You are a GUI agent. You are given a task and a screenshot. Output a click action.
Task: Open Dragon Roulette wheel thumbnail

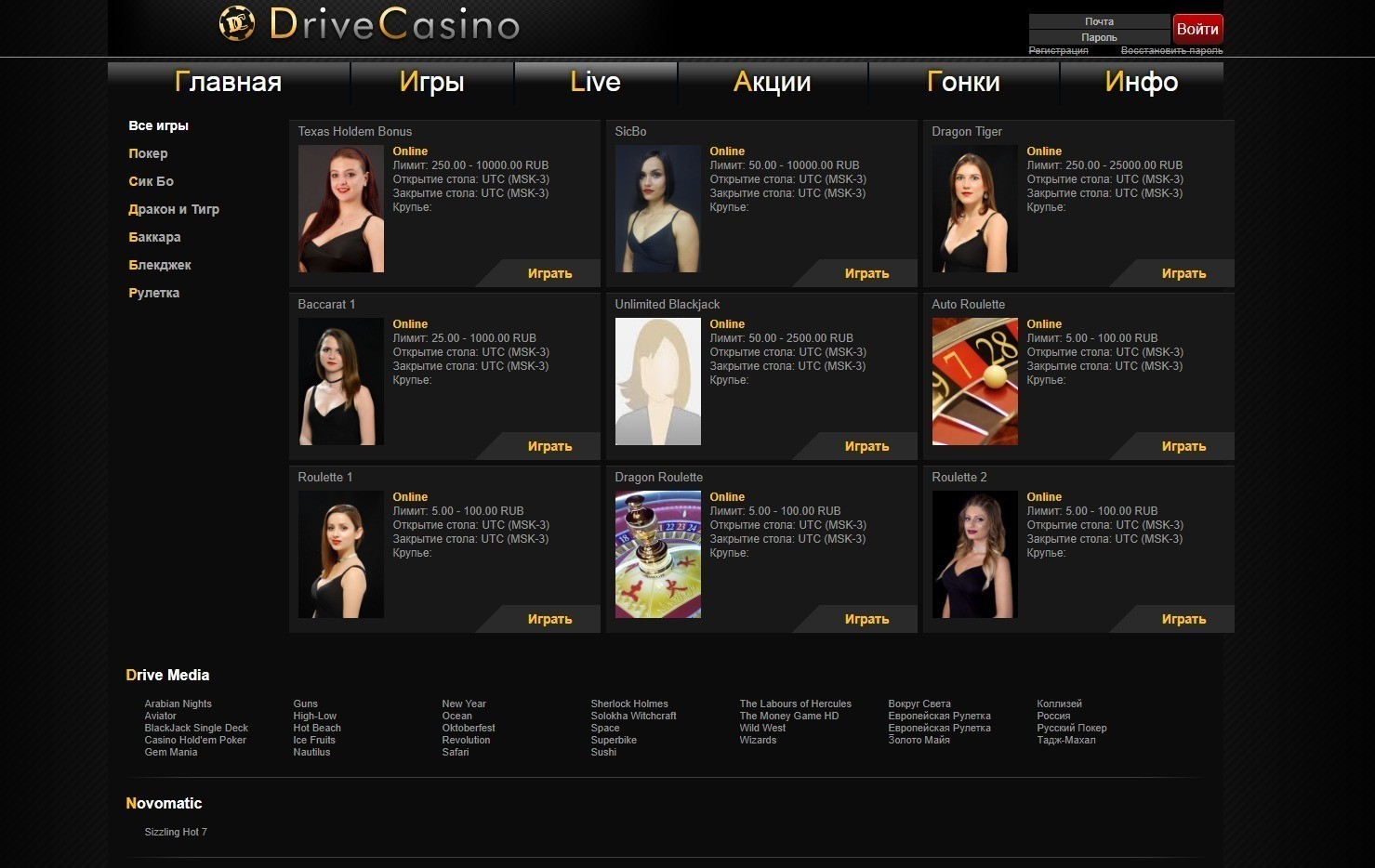coord(657,554)
